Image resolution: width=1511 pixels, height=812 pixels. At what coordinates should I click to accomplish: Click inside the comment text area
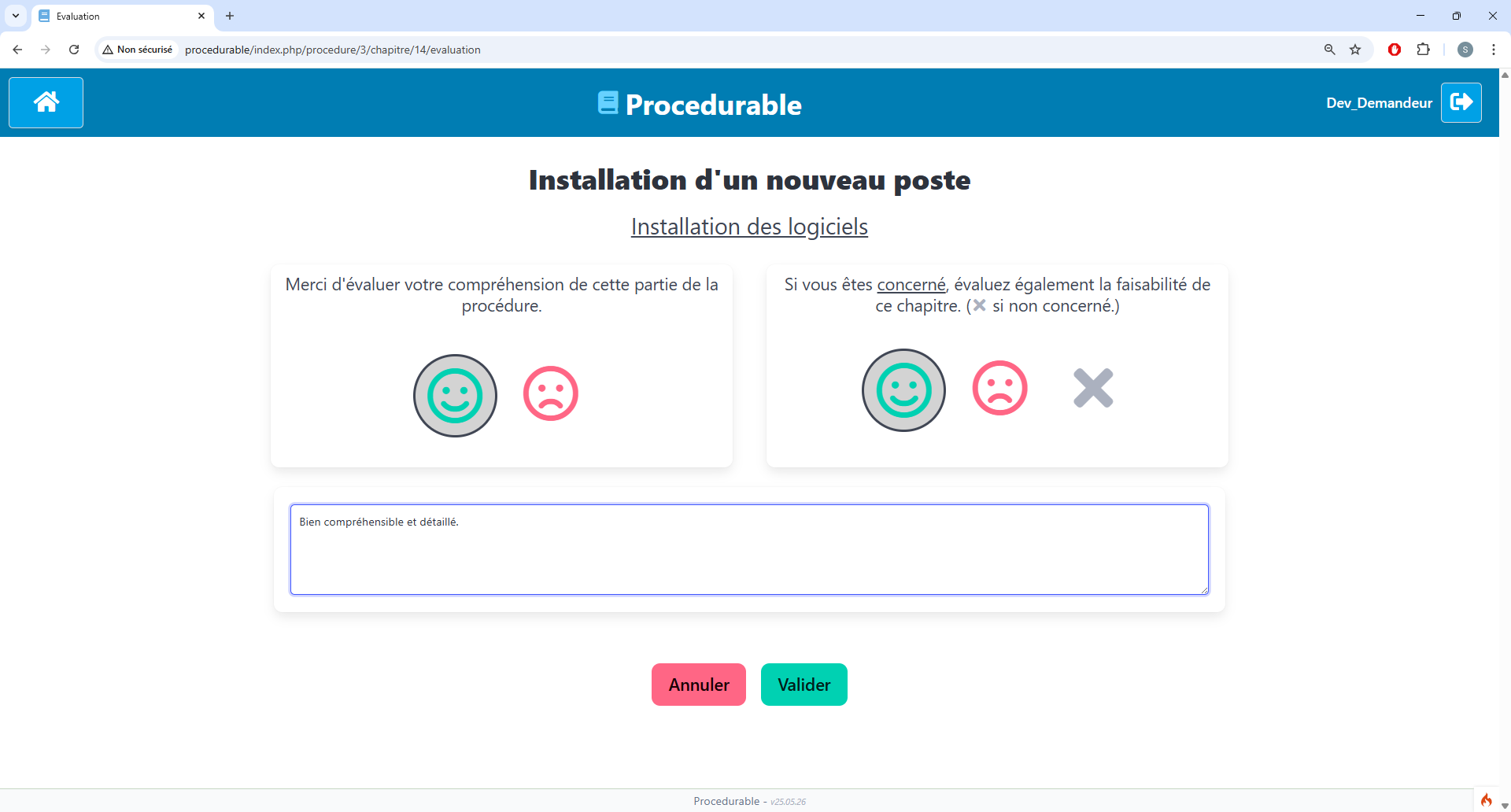point(748,549)
